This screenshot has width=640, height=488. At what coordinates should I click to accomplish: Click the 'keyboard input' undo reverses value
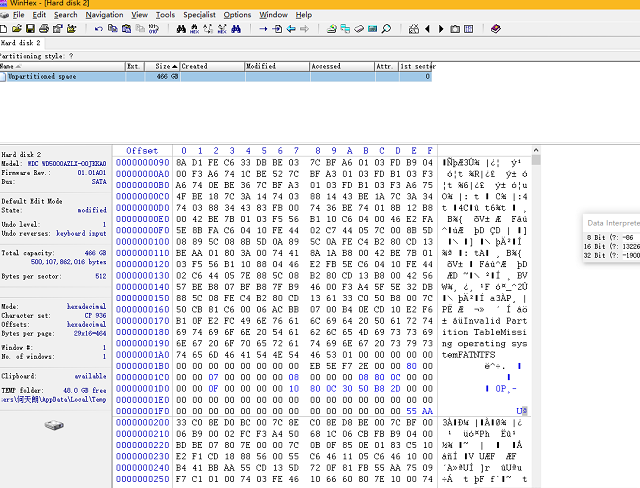tap(81, 233)
